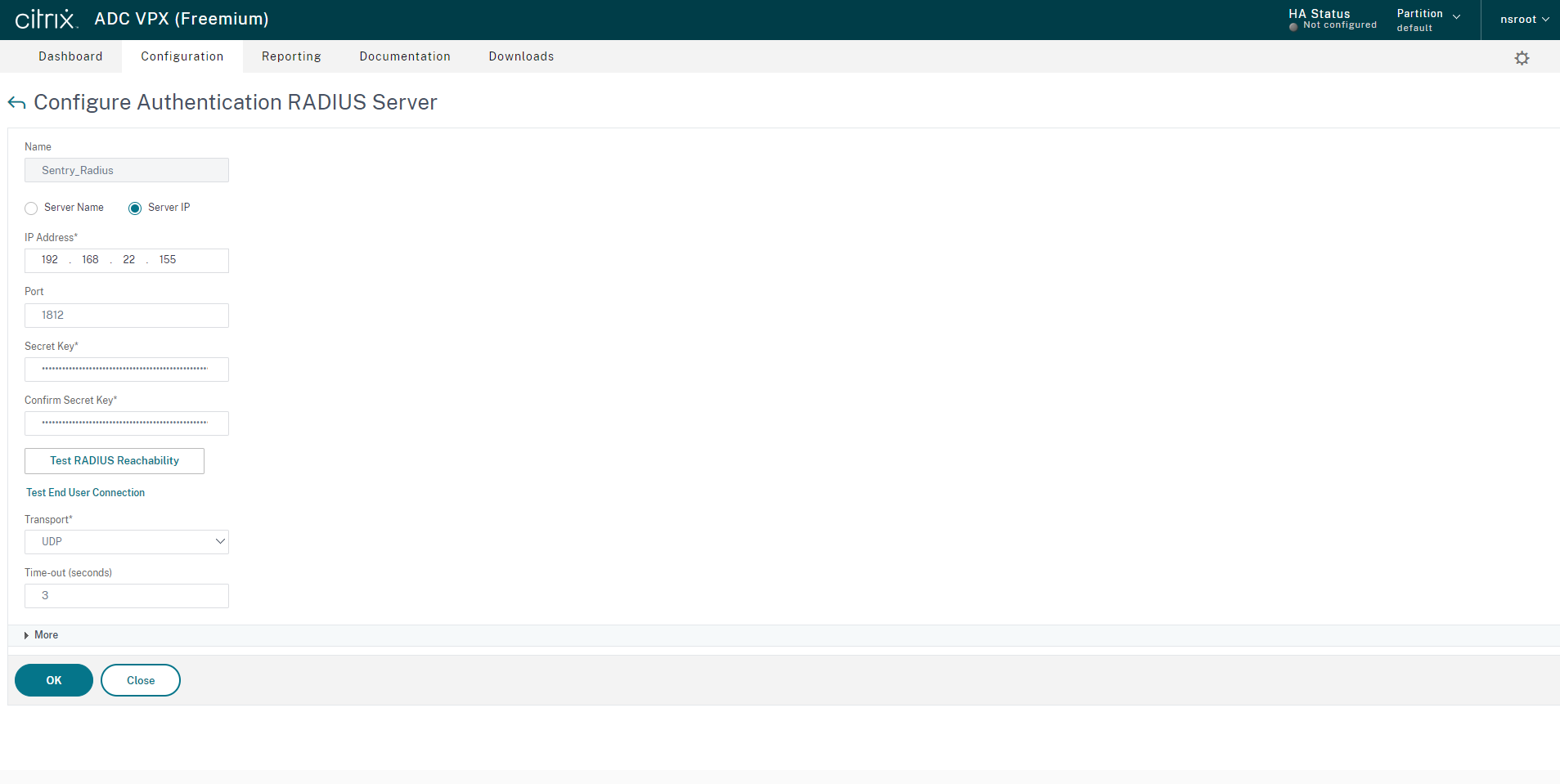Click the Test RADIUS Reachability button
1560x784 pixels.
pos(114,460)
